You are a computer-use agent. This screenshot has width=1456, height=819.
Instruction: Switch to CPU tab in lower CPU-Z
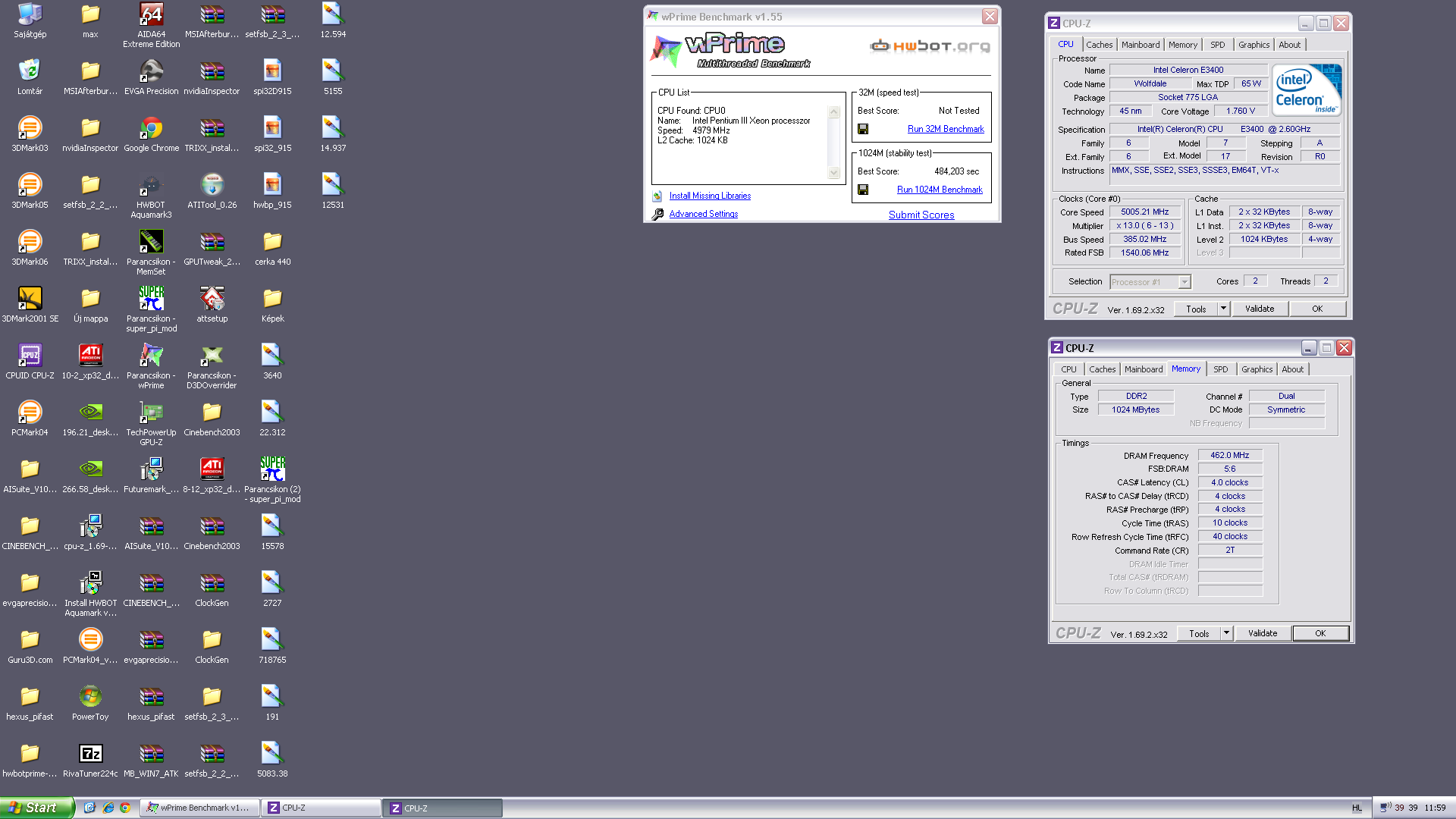coord(1068,369)
